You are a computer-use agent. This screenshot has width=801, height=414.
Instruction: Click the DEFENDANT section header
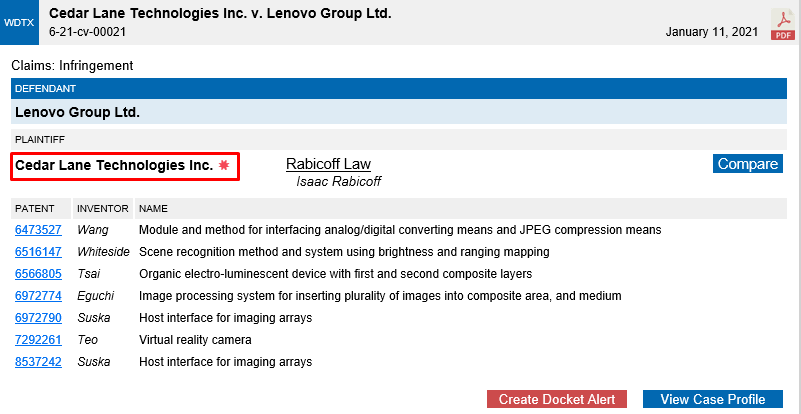(399, 88)
